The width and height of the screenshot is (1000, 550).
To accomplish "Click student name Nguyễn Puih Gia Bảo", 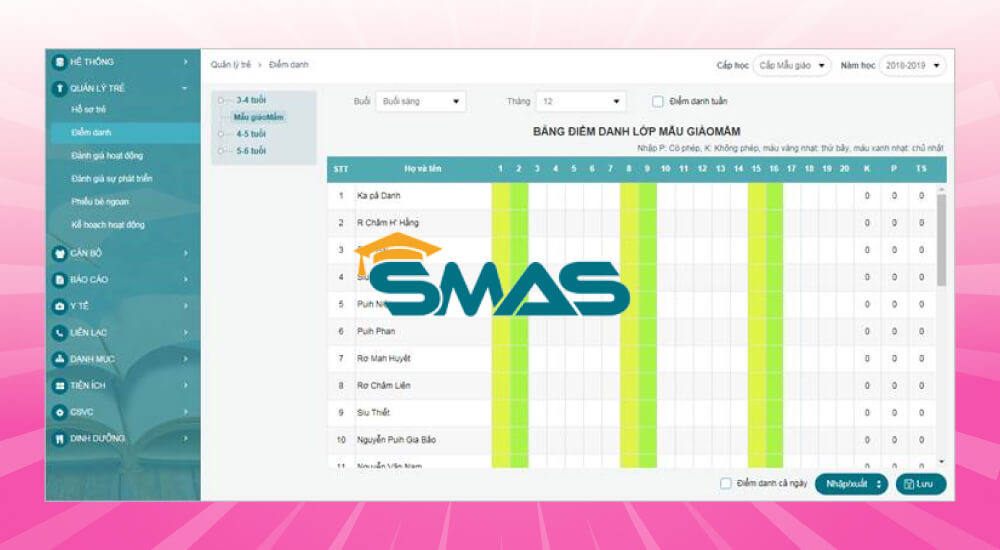I will tap(396, 440).
